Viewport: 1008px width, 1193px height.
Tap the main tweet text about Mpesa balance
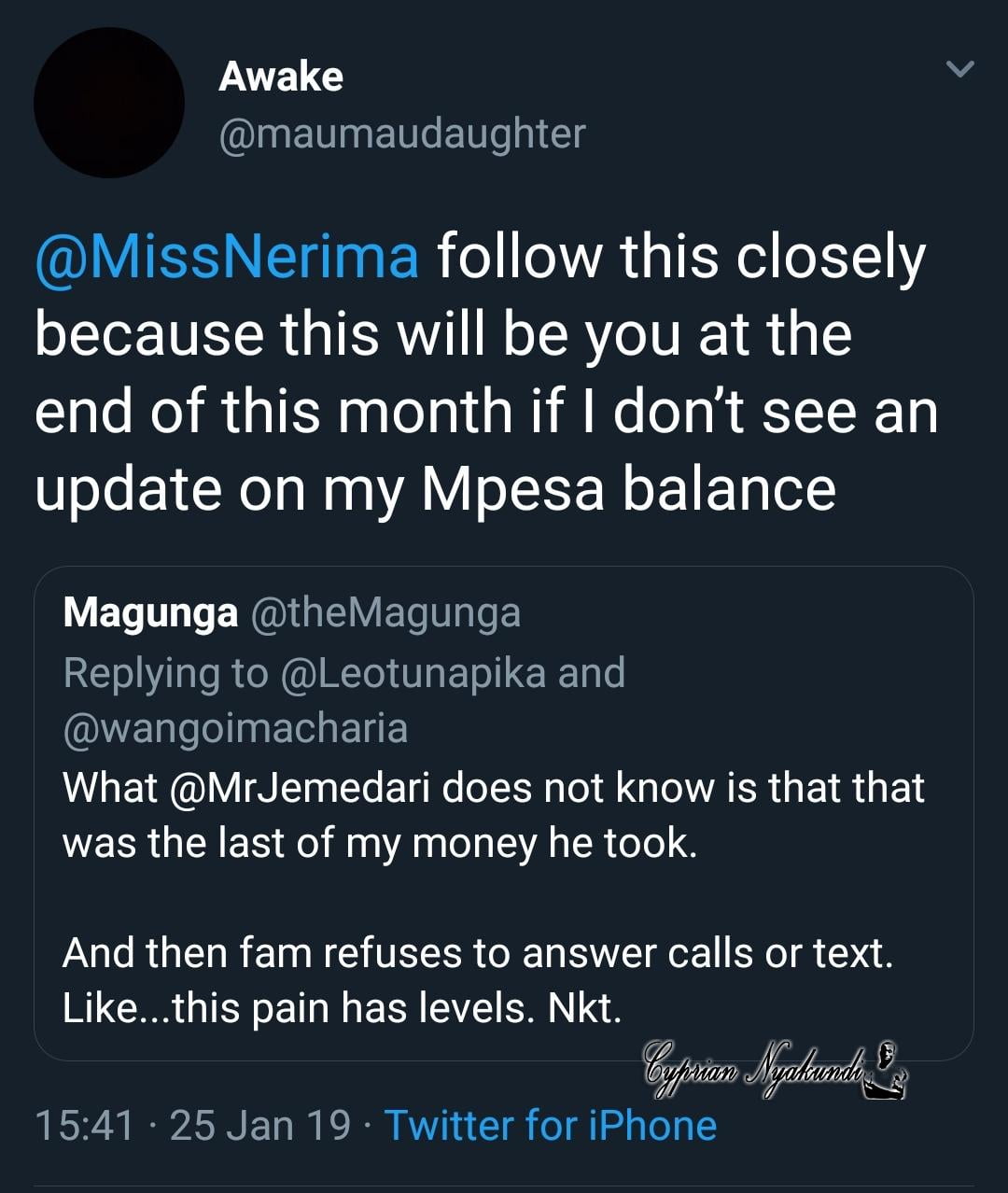tap(485, 373)
